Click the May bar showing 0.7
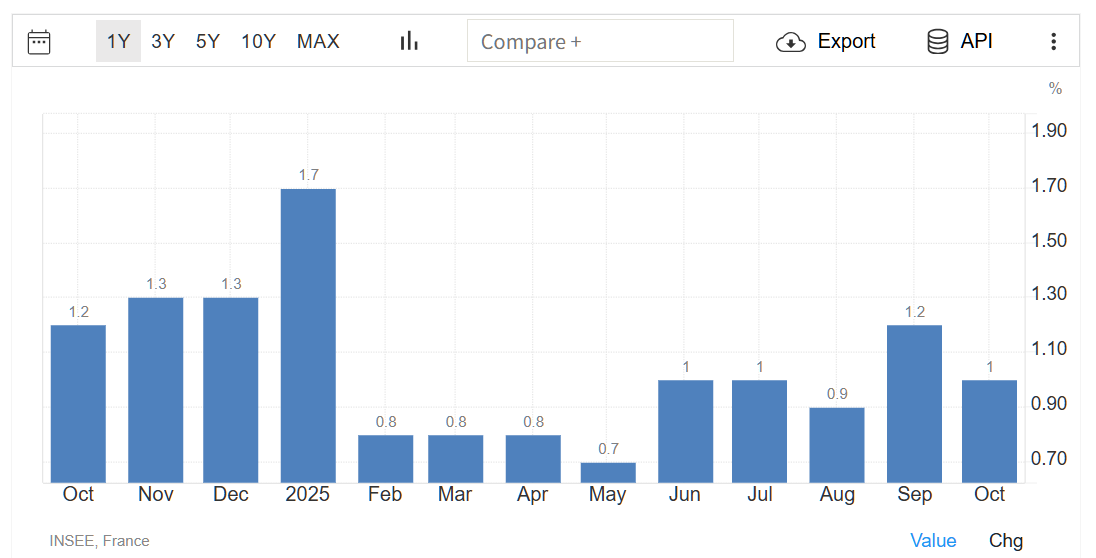The width and height of the screenshot is (1096, 558). tap(608, 472)
